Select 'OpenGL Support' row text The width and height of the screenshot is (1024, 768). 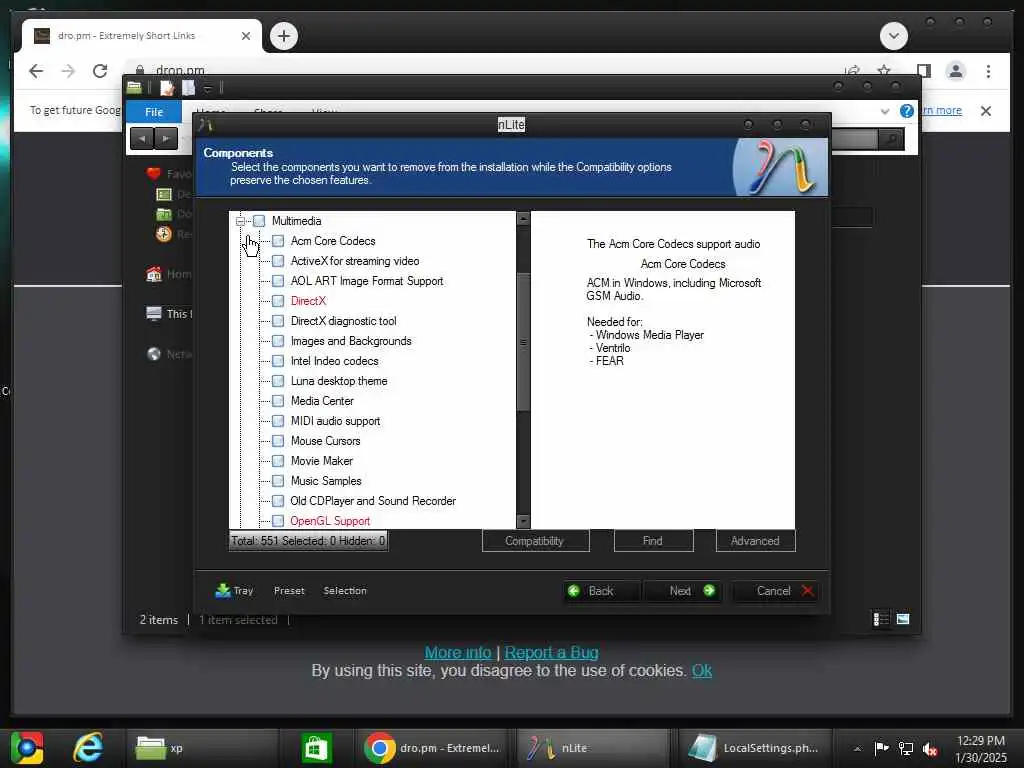click(x=330, y=521)
